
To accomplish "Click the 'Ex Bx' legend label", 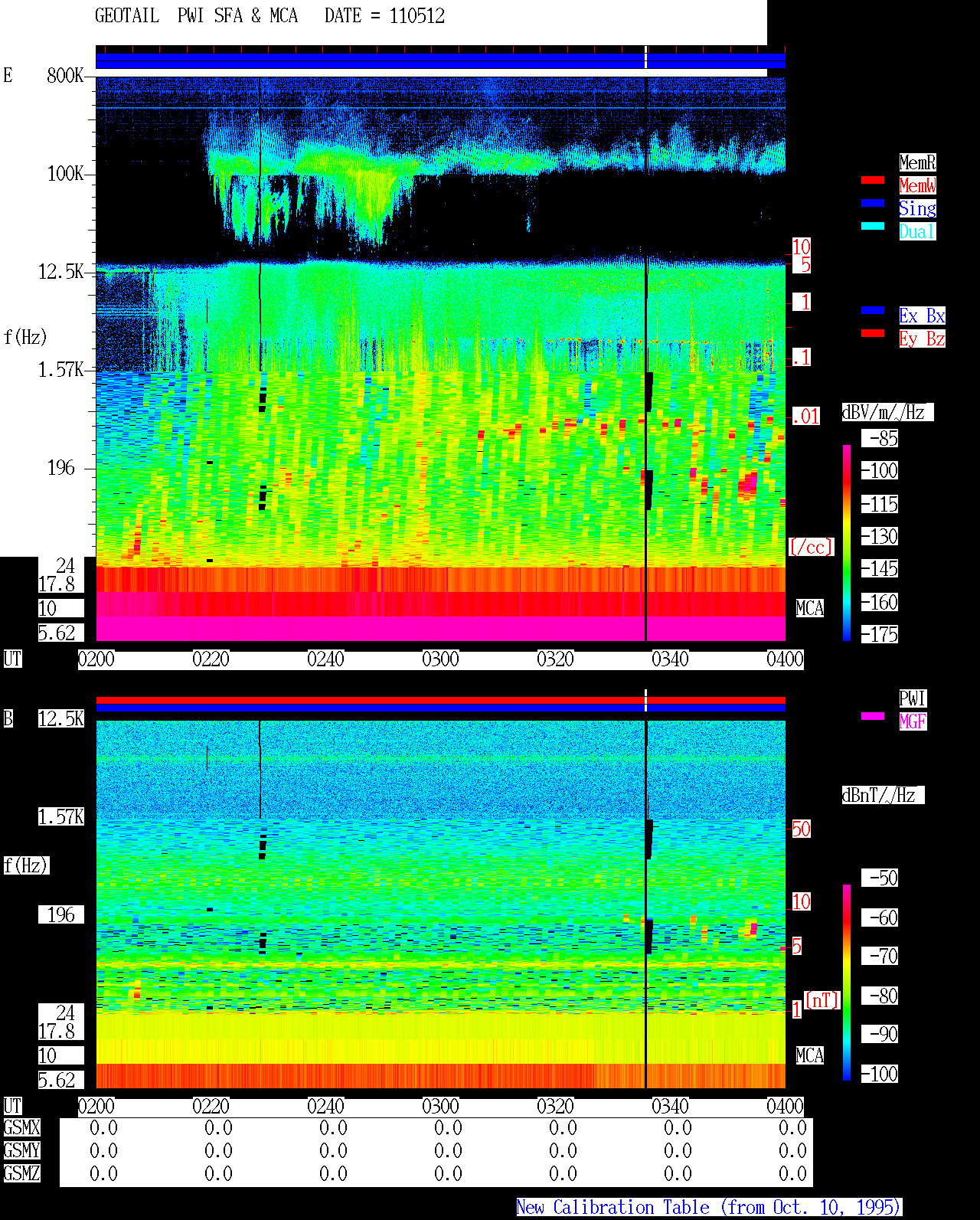I will tap(922, 316).
